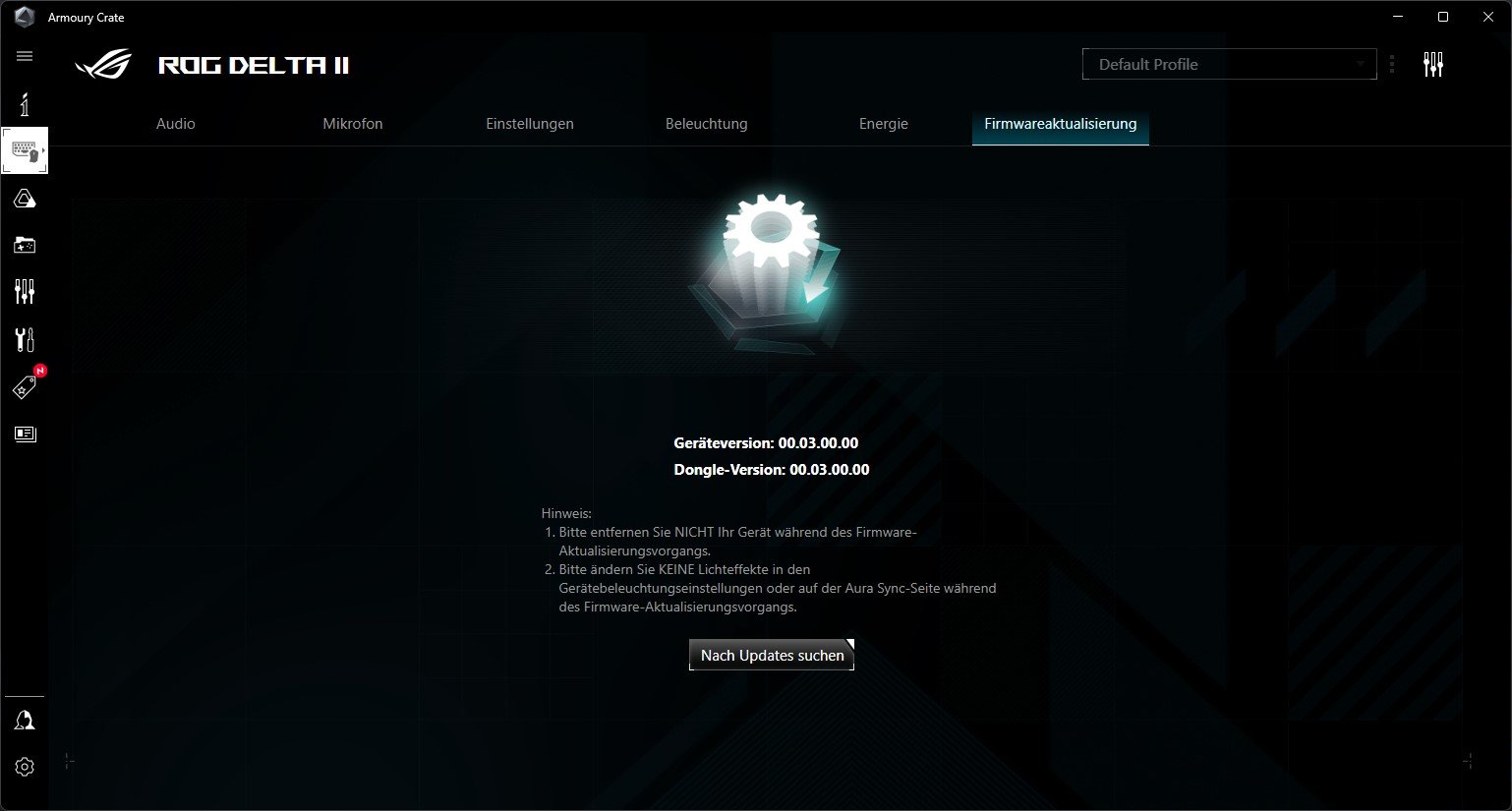Screen dimensions: 1512x811
Task: Expand the hamburger navigation menu
Action: [25, 56]
